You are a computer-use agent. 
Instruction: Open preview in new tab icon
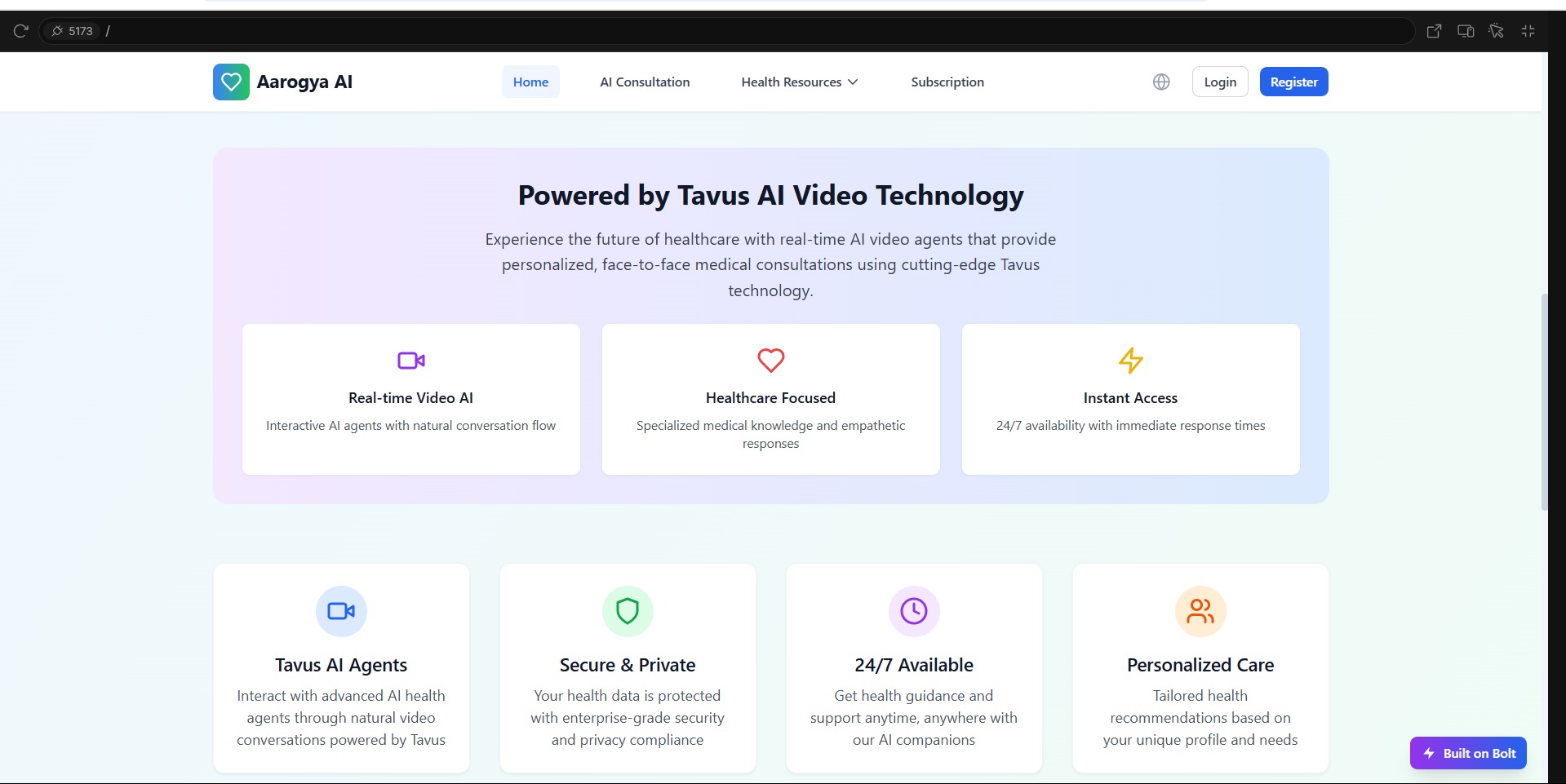(x=1434, y=31)
